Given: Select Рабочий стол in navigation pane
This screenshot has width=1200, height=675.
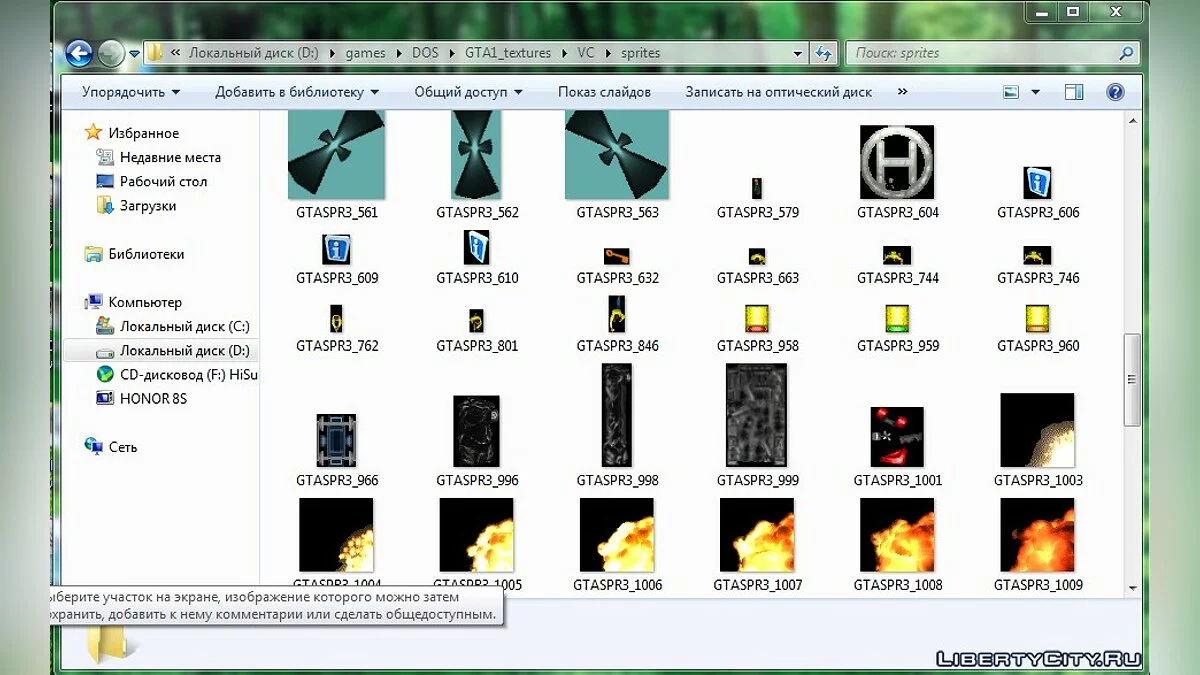Looking at the screenshot, I should coord(163,181).
